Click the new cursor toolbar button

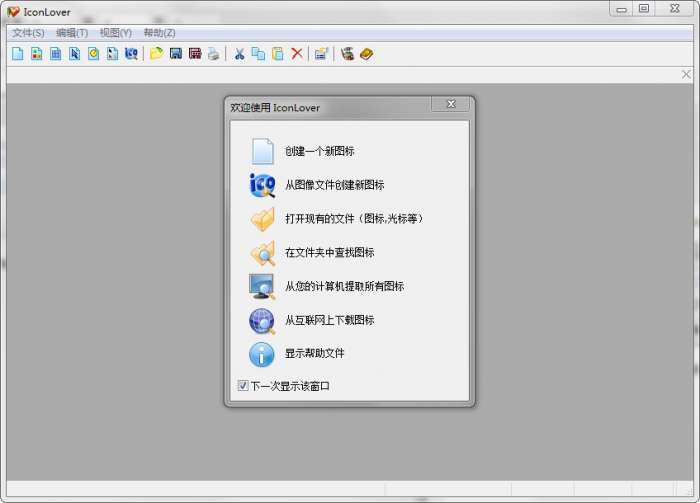(x=75, y=54)
